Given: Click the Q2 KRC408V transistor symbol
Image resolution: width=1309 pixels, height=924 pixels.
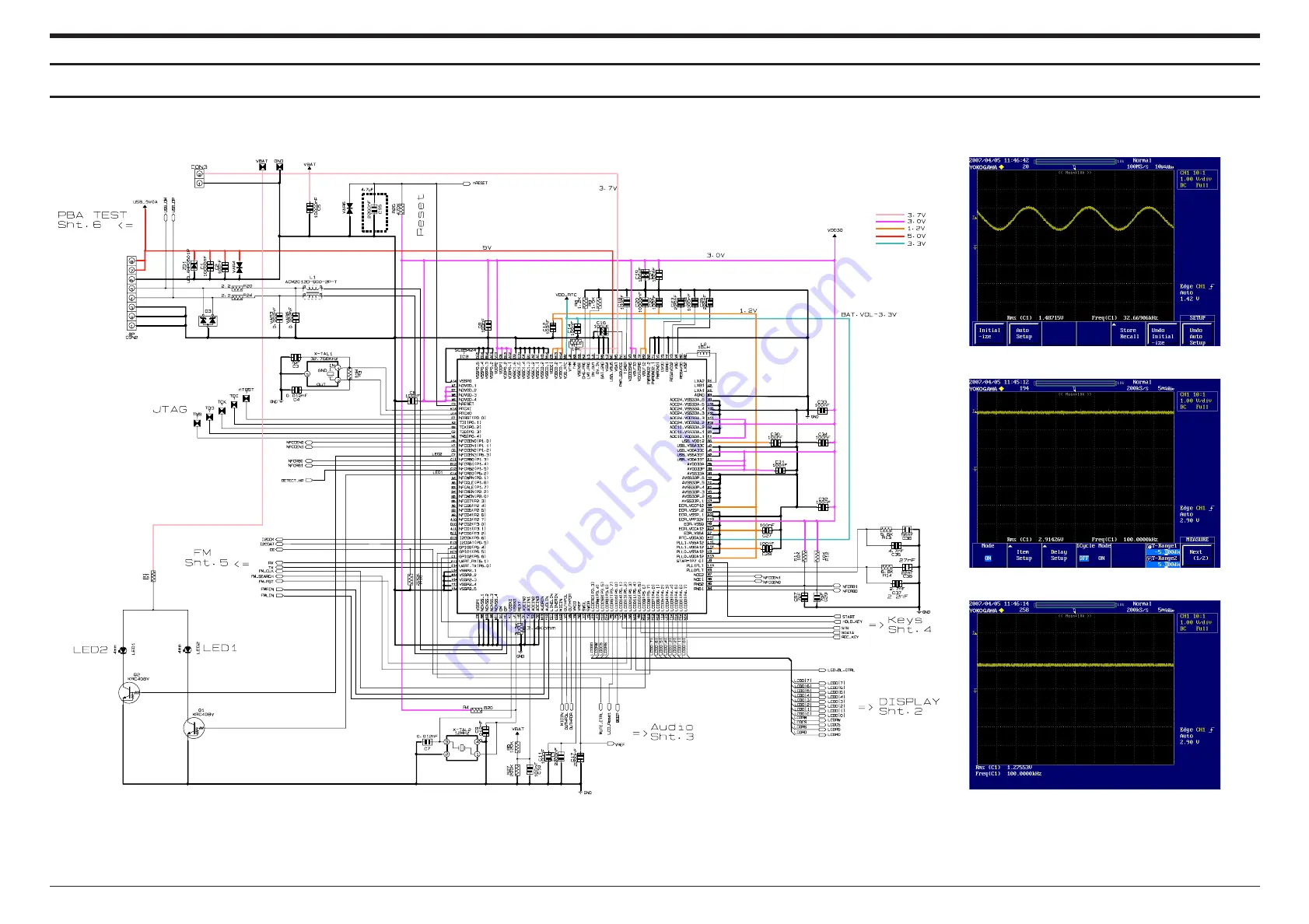Looking at the screenshot, I should (x=130, y=692).
